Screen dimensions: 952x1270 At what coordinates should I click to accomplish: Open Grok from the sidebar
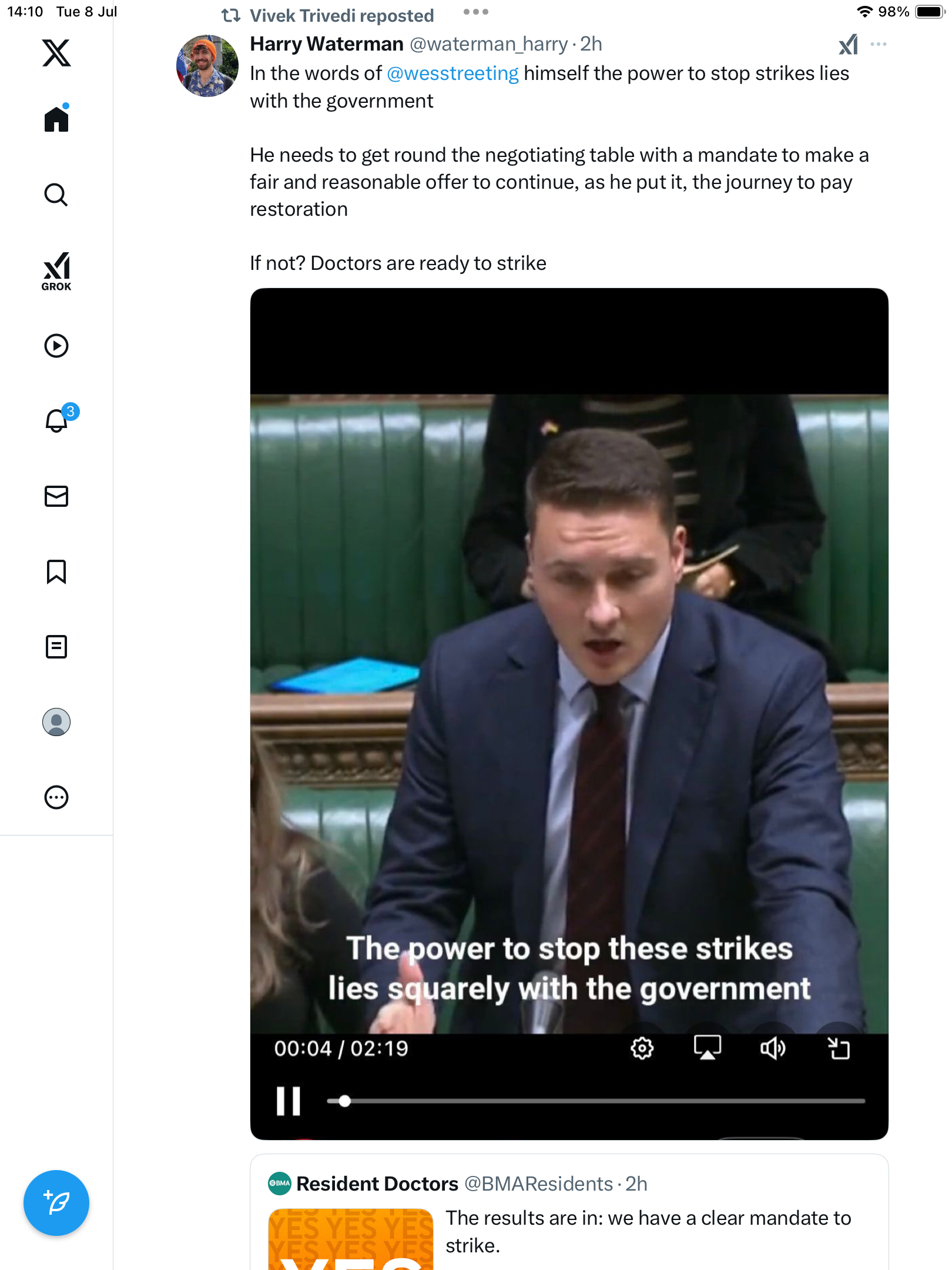tap(56, 272)
